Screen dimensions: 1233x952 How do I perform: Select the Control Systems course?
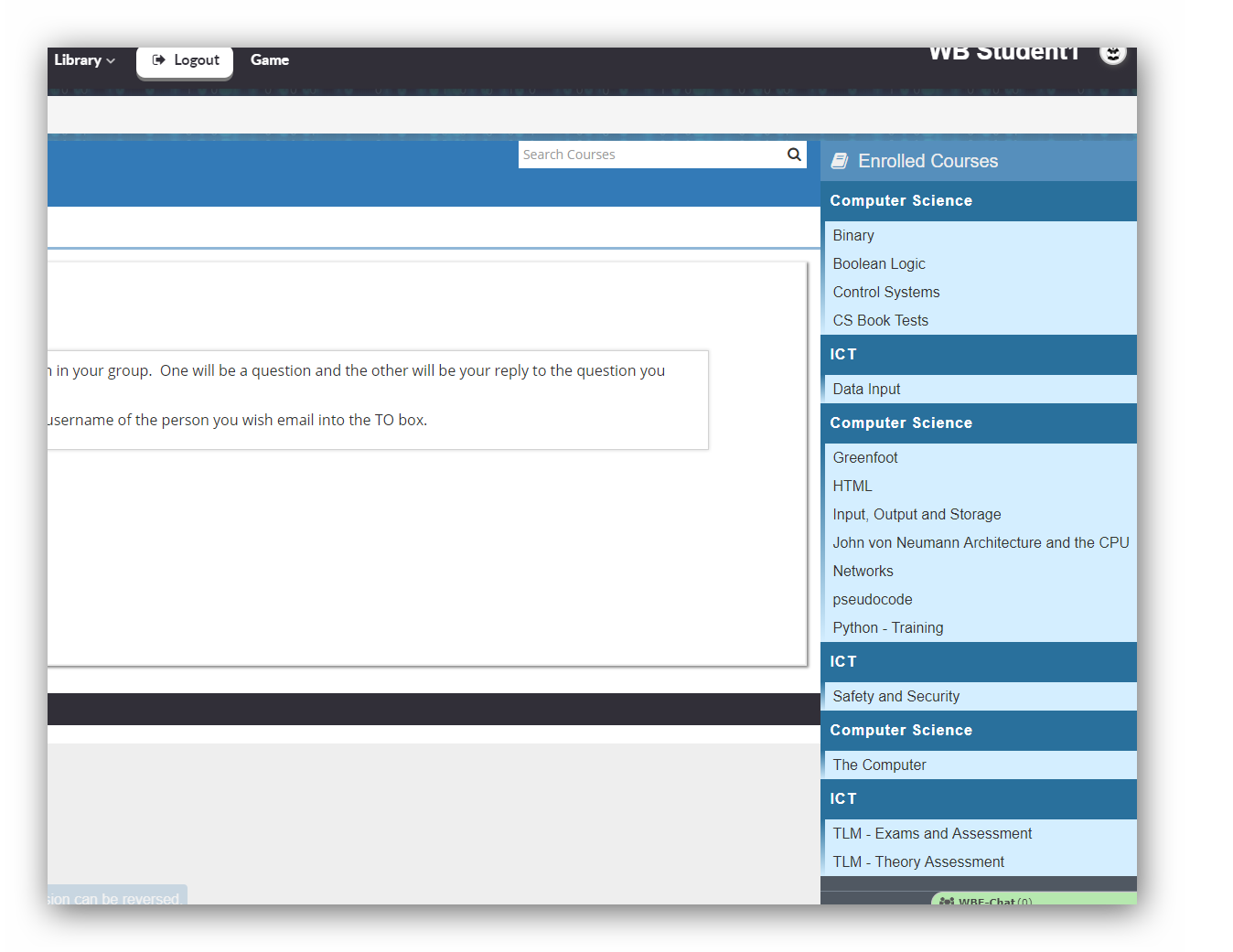coord(886,293)
